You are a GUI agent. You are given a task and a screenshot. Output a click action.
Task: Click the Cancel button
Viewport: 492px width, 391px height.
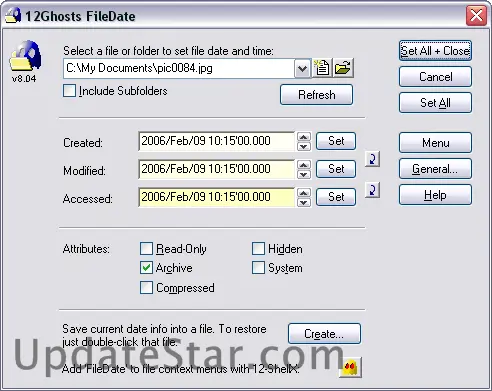tap(435, 77)
